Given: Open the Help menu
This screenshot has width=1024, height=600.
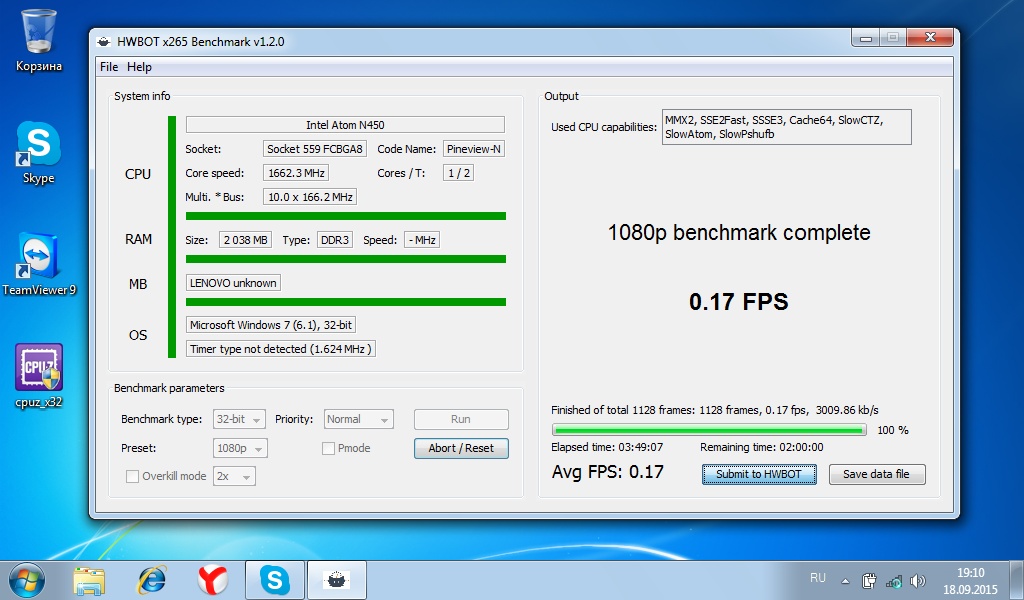Looking at the screenshot, I should pos(139,67).
